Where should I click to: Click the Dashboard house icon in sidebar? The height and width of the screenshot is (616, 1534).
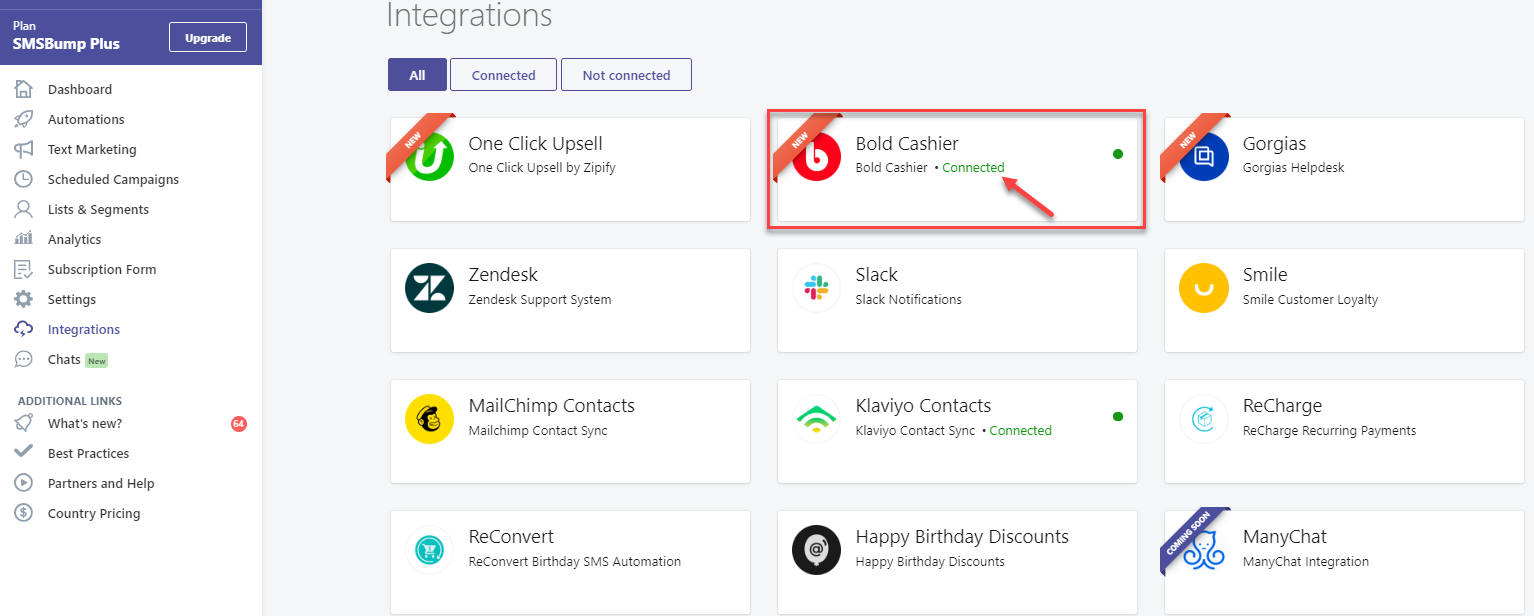24,89
